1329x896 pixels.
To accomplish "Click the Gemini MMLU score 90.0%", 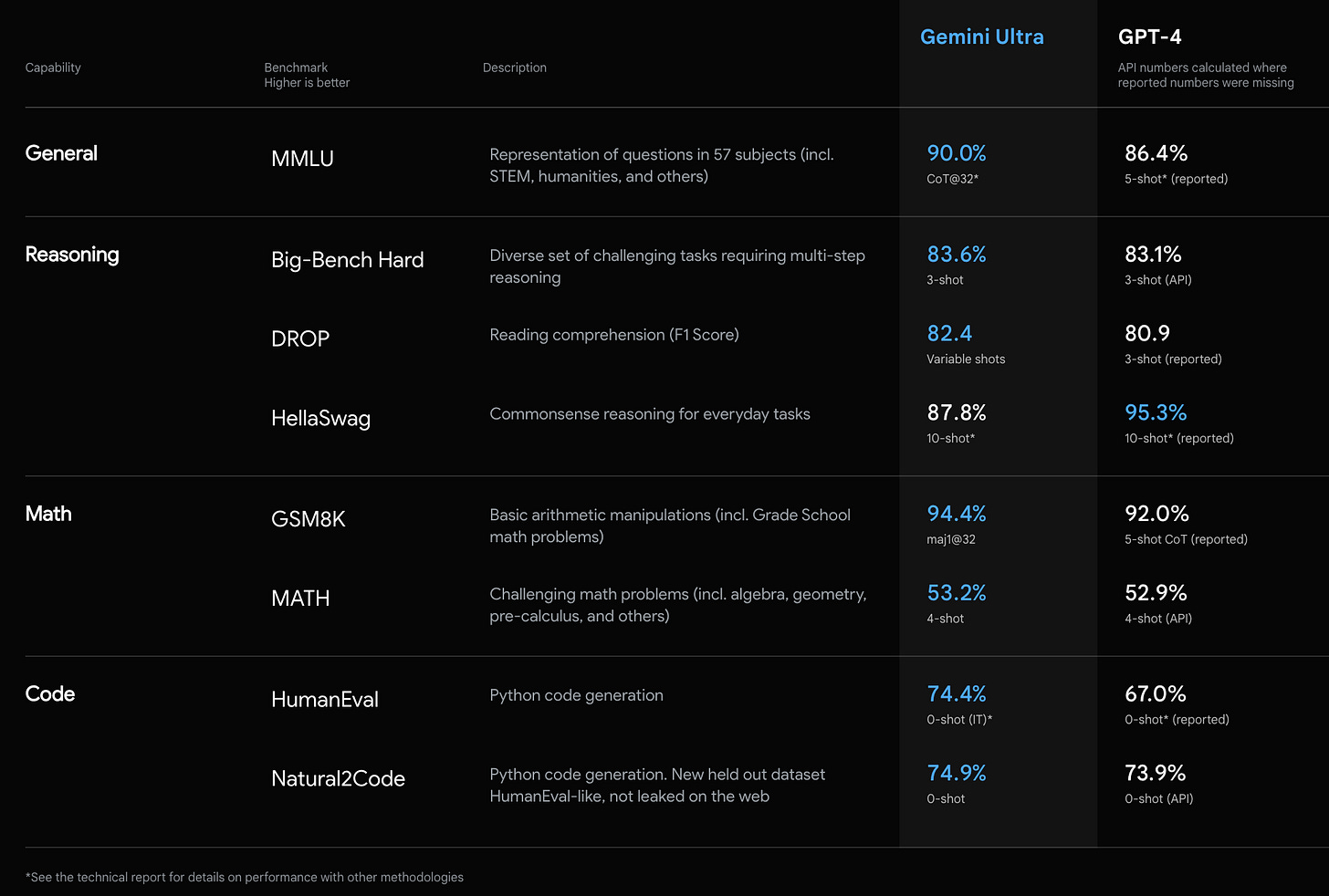I will click(957, 153).
